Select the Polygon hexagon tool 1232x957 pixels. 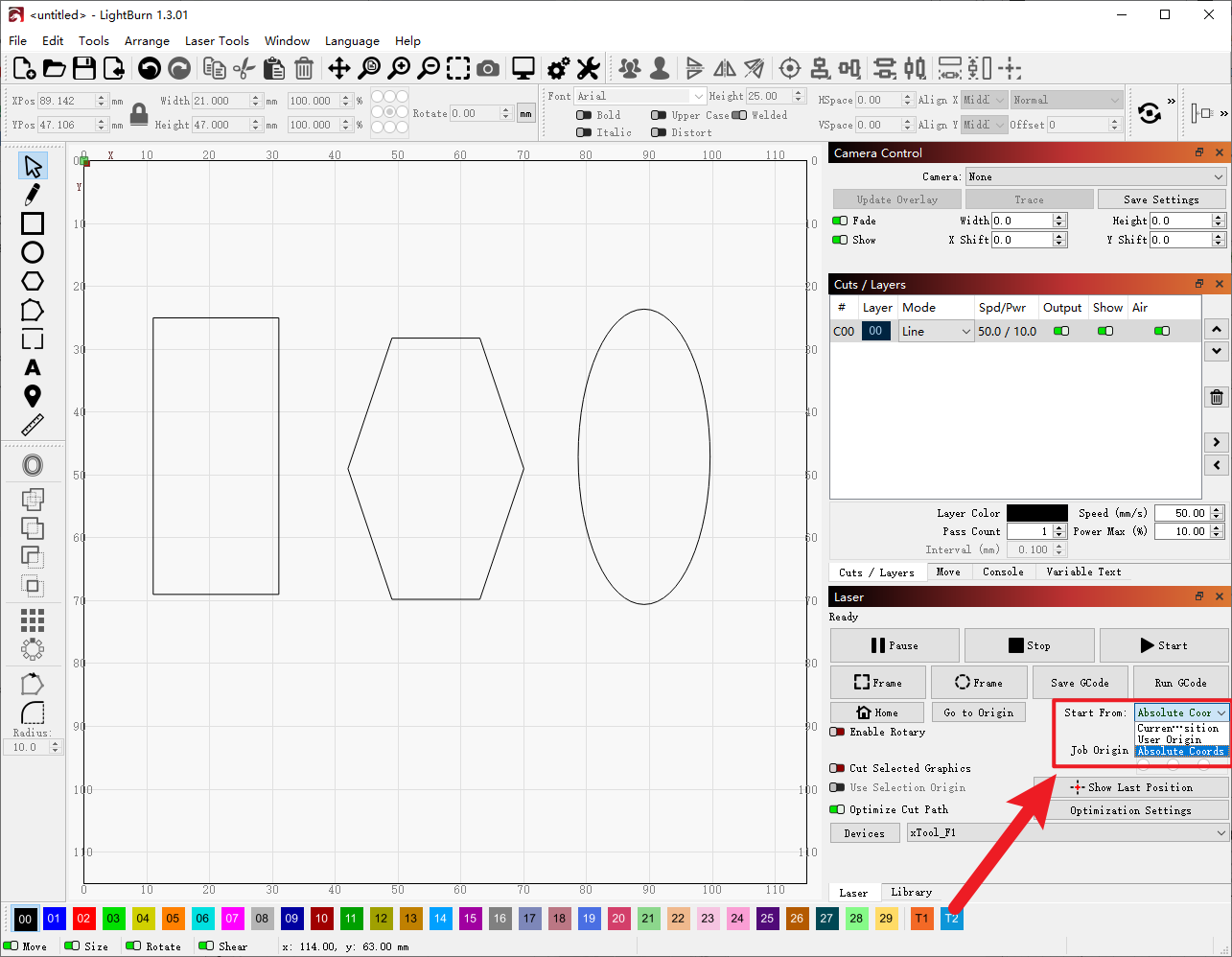pos(33,281)
